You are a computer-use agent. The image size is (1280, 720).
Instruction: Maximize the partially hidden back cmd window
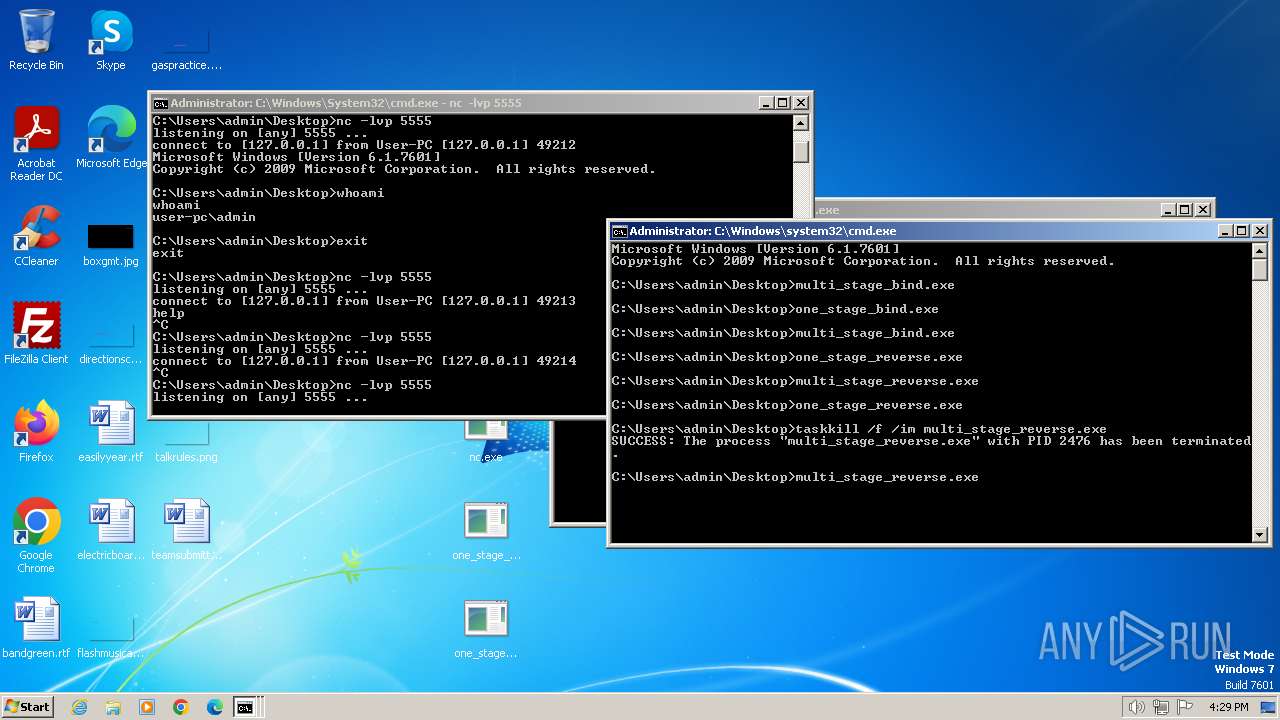point(1185,210)
